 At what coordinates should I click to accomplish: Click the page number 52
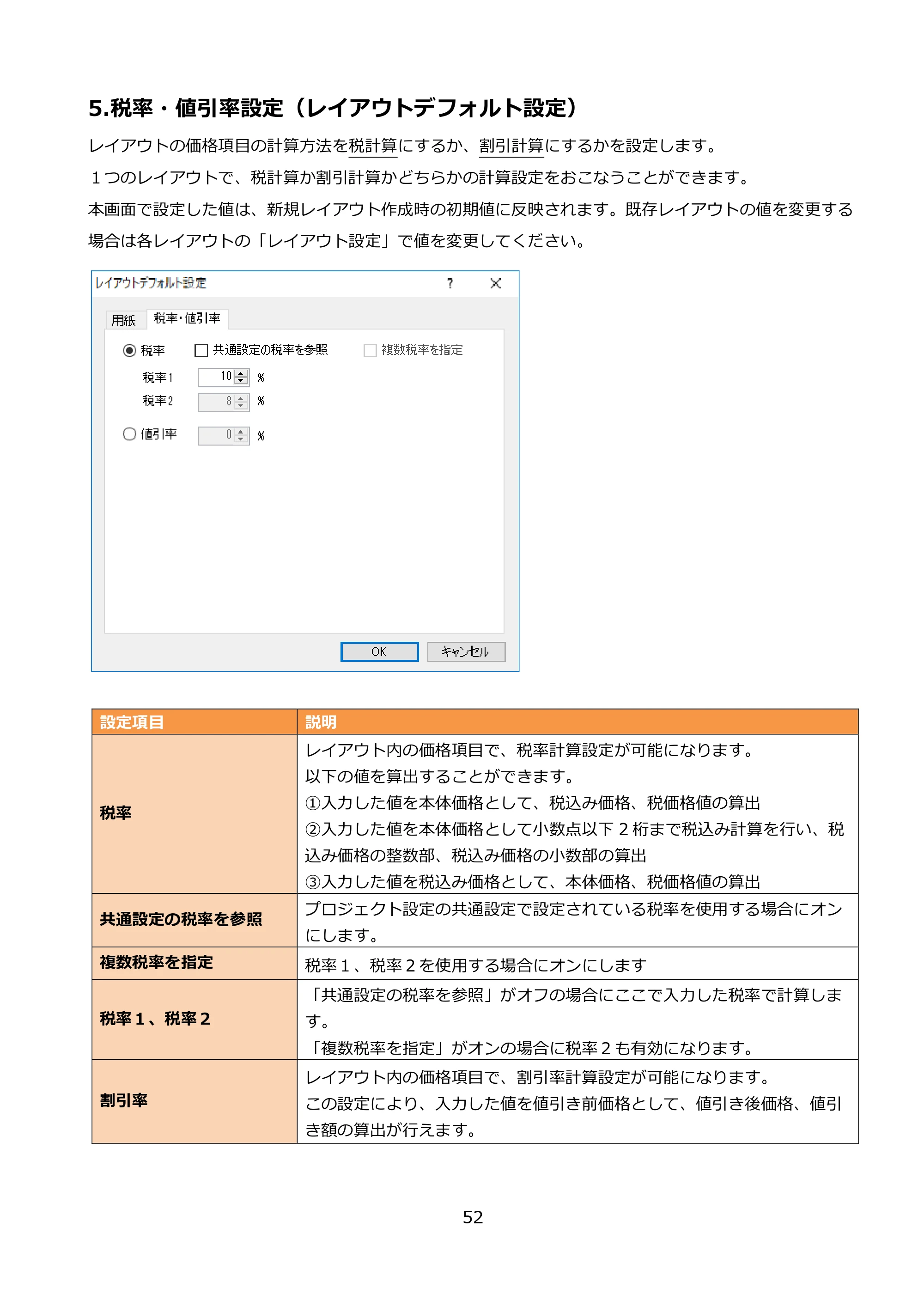click(473, 1217)
